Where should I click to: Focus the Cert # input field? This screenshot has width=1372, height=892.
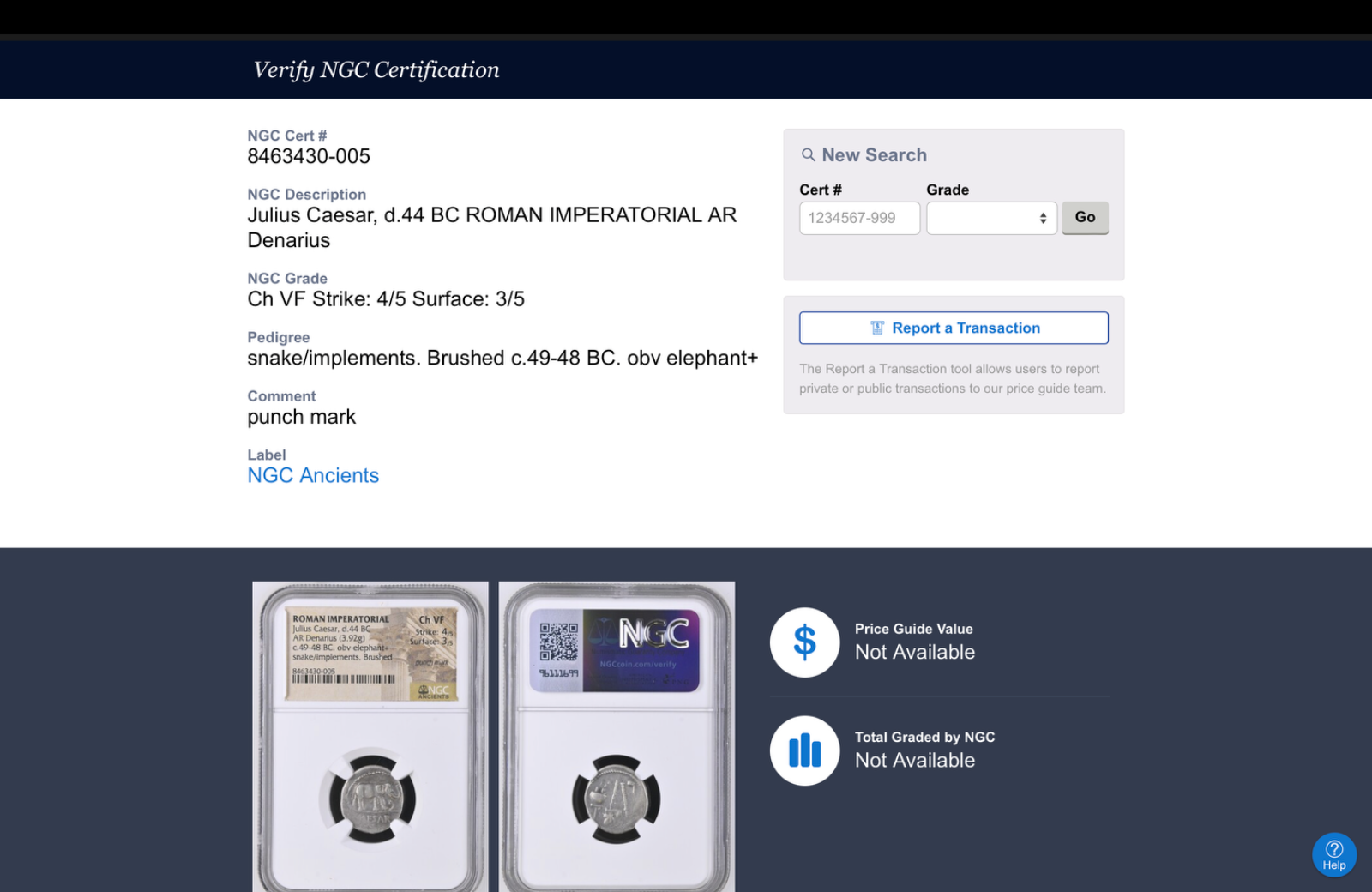[x=859, y=218]
